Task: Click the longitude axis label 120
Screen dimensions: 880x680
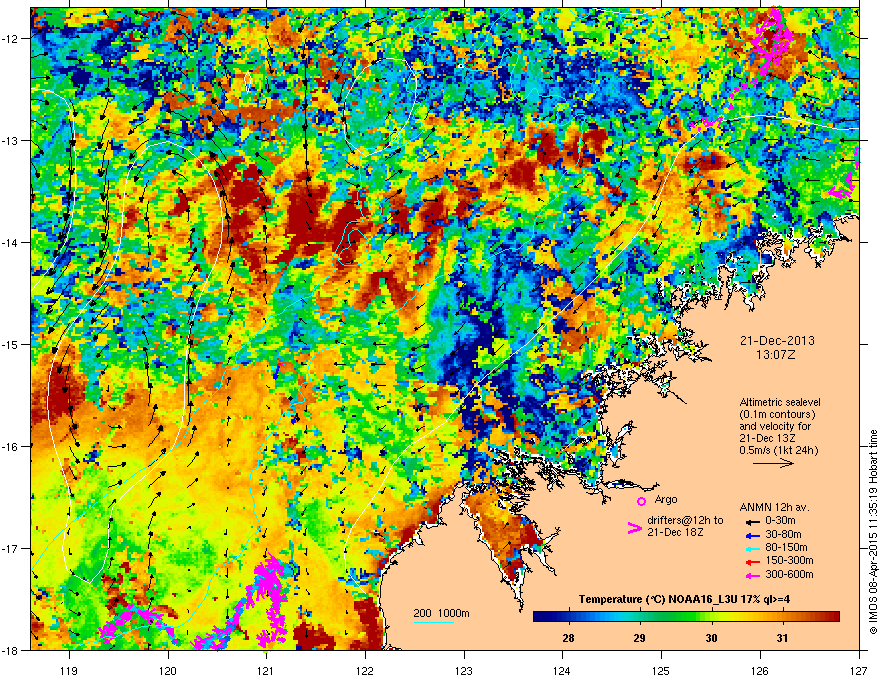Action: 168,670
